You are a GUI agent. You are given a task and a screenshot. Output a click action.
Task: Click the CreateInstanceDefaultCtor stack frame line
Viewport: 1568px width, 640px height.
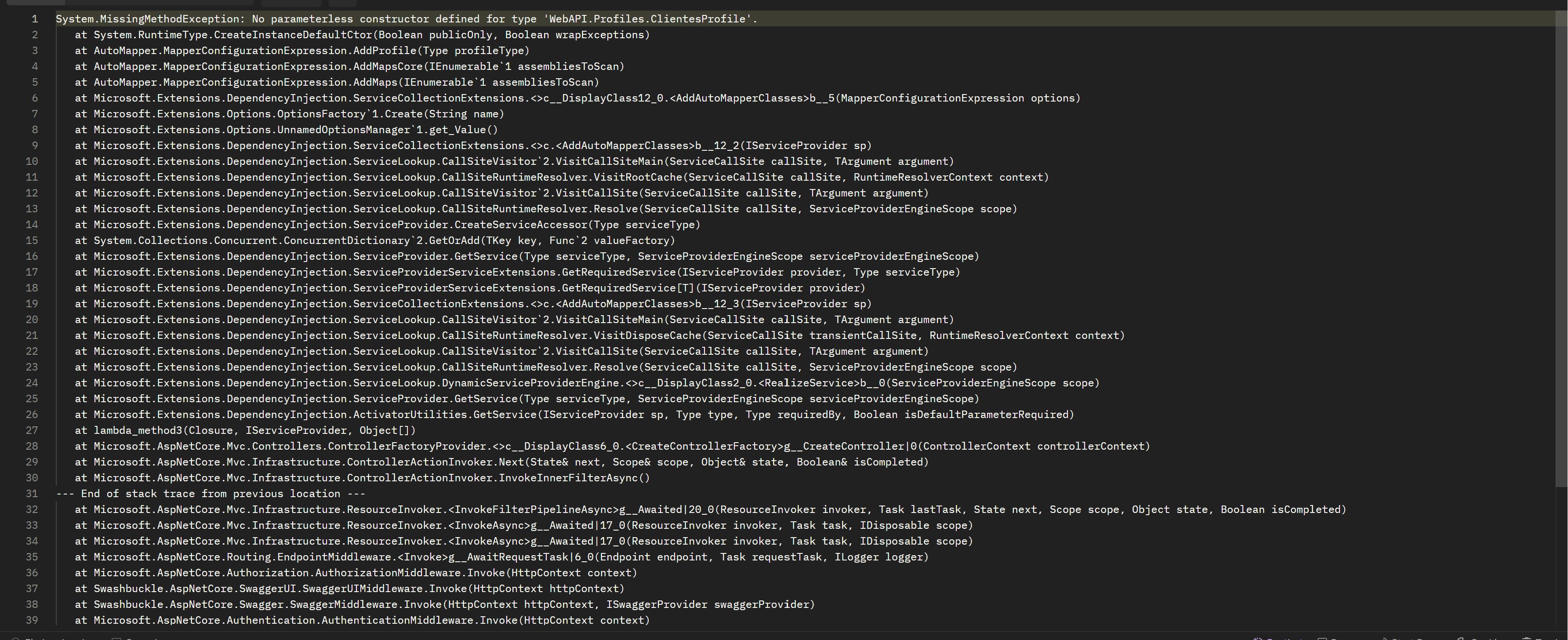coord(362,35)
